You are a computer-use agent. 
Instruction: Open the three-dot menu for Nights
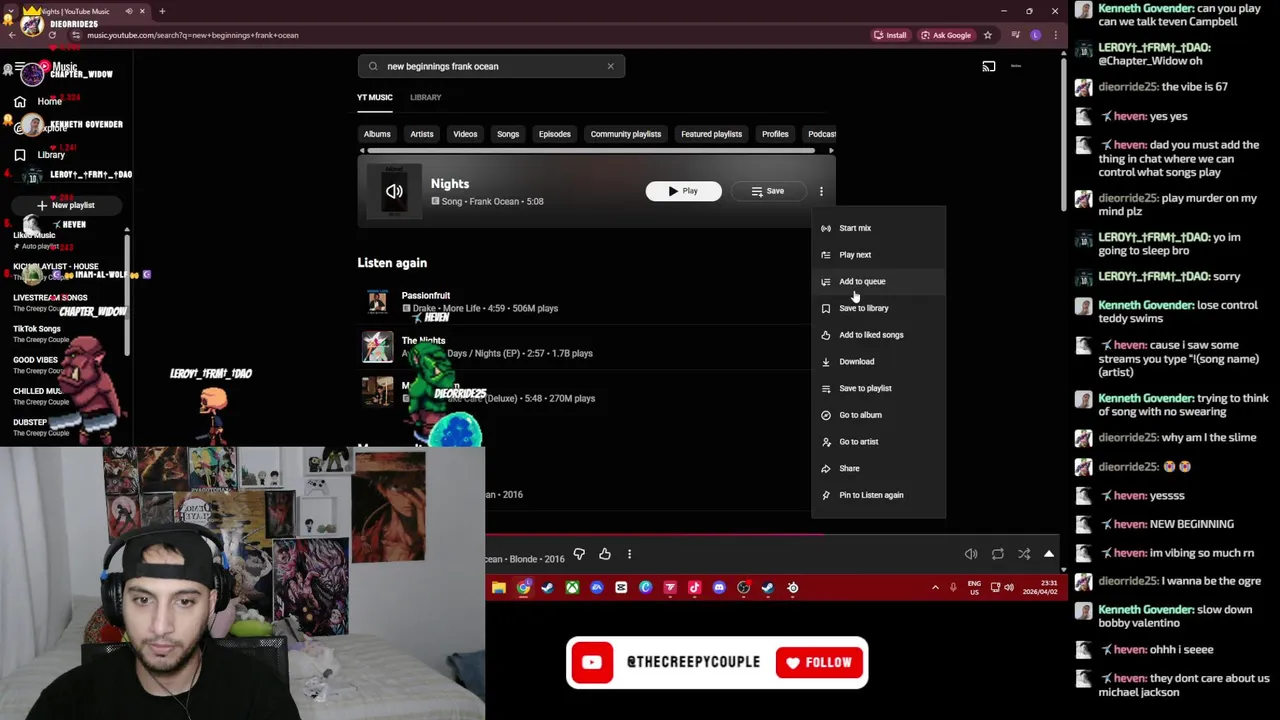click(x=821, y=191)
